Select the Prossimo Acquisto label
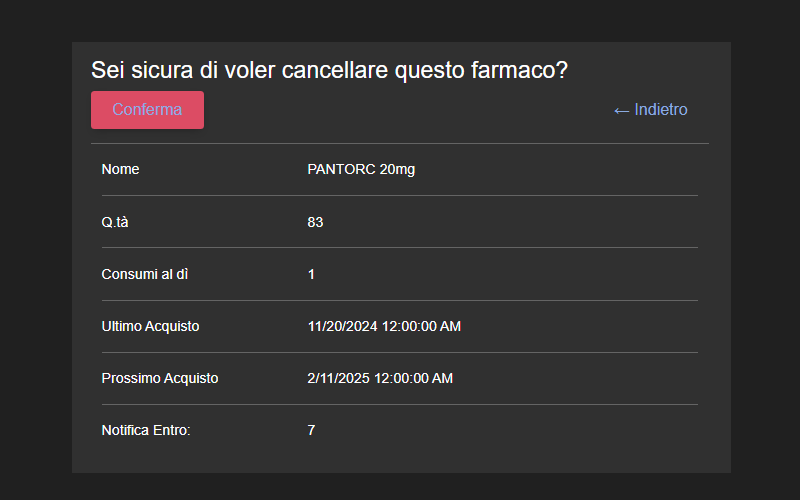Viewport: 800px width, 500px height. (160, 379)
